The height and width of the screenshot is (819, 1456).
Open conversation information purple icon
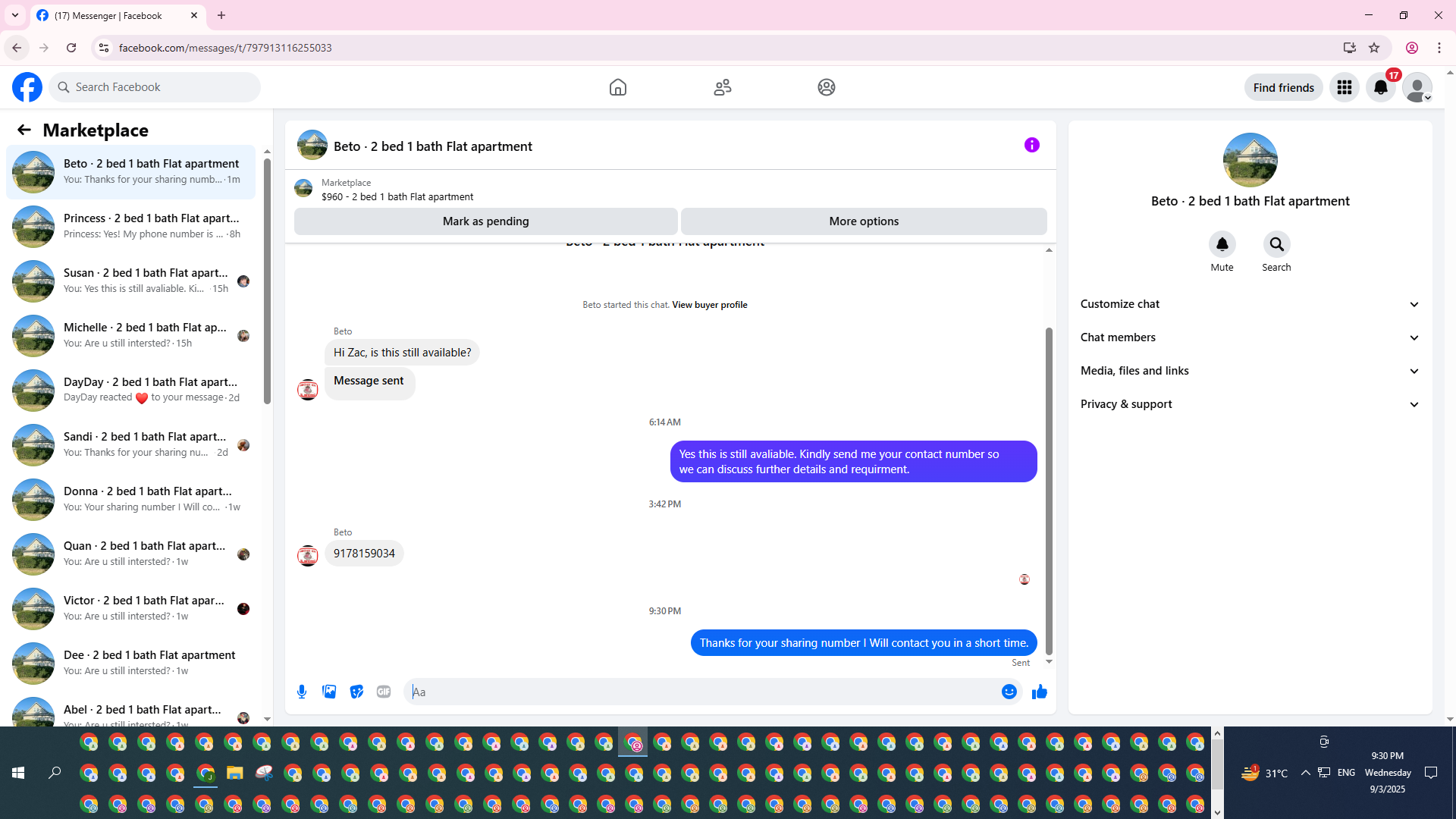(1032, 145)
